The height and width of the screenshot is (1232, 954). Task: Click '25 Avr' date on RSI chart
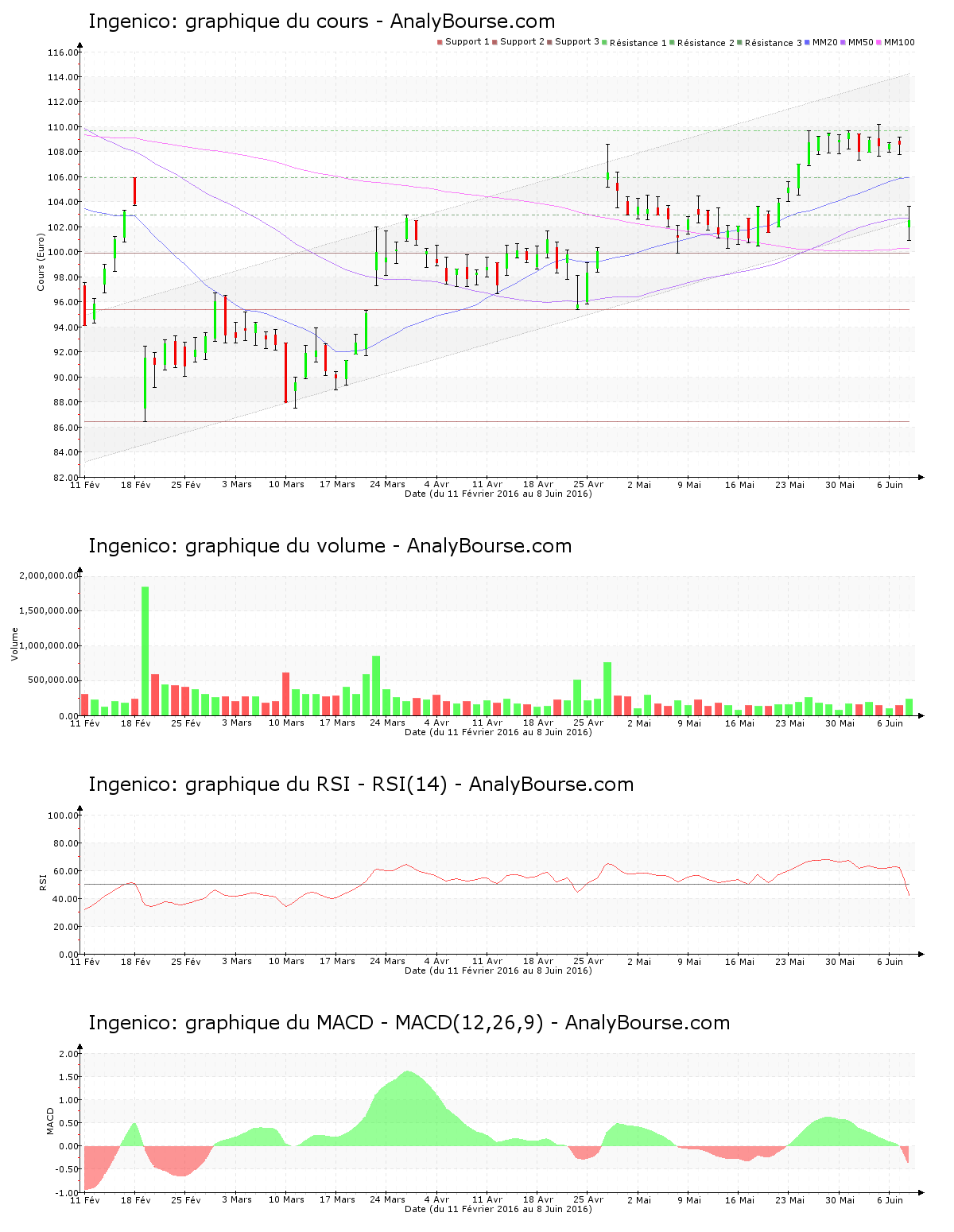(588, 962)
